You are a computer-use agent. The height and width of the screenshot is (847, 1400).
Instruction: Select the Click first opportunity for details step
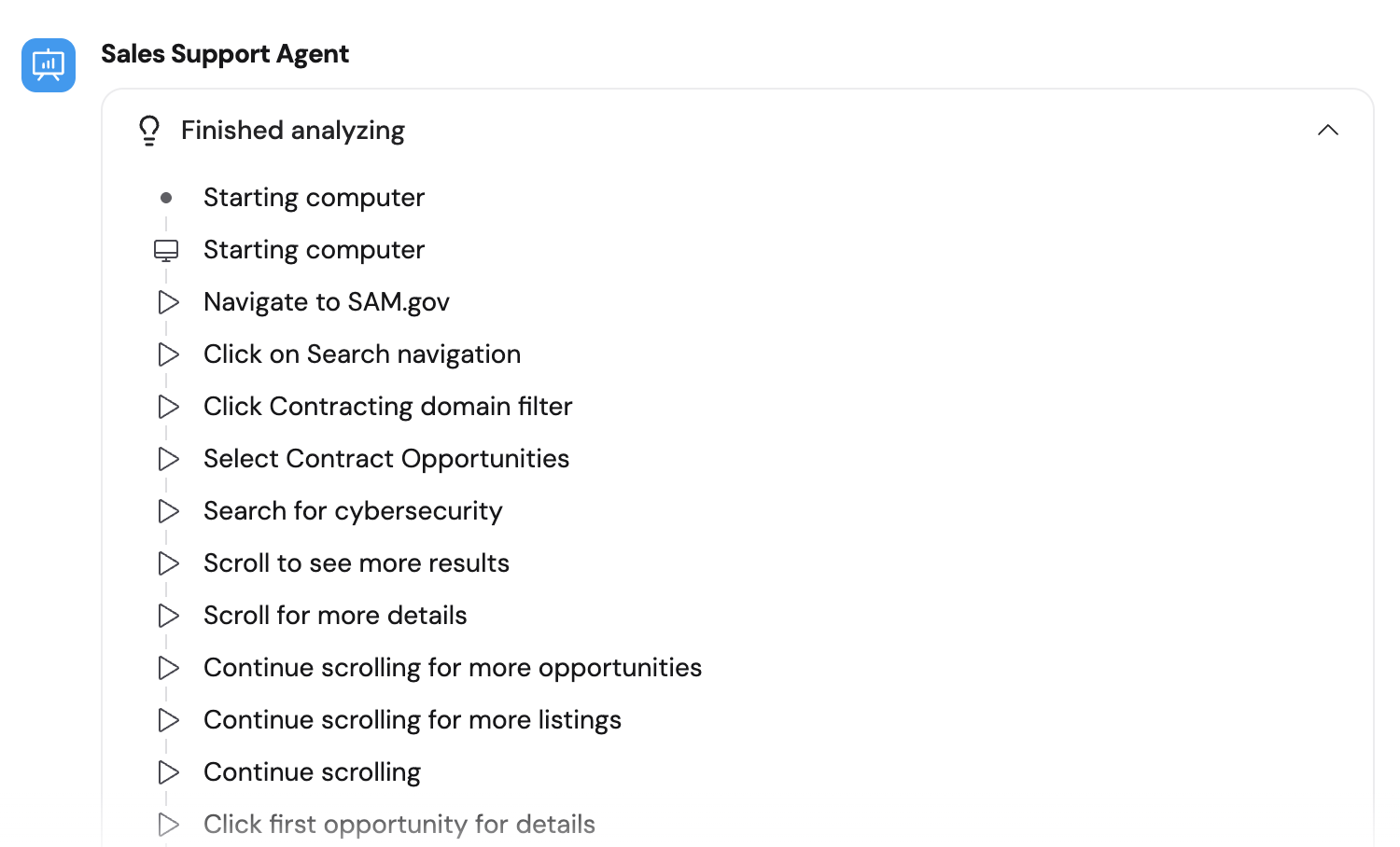pyautogui.click(x=399, y=824)
